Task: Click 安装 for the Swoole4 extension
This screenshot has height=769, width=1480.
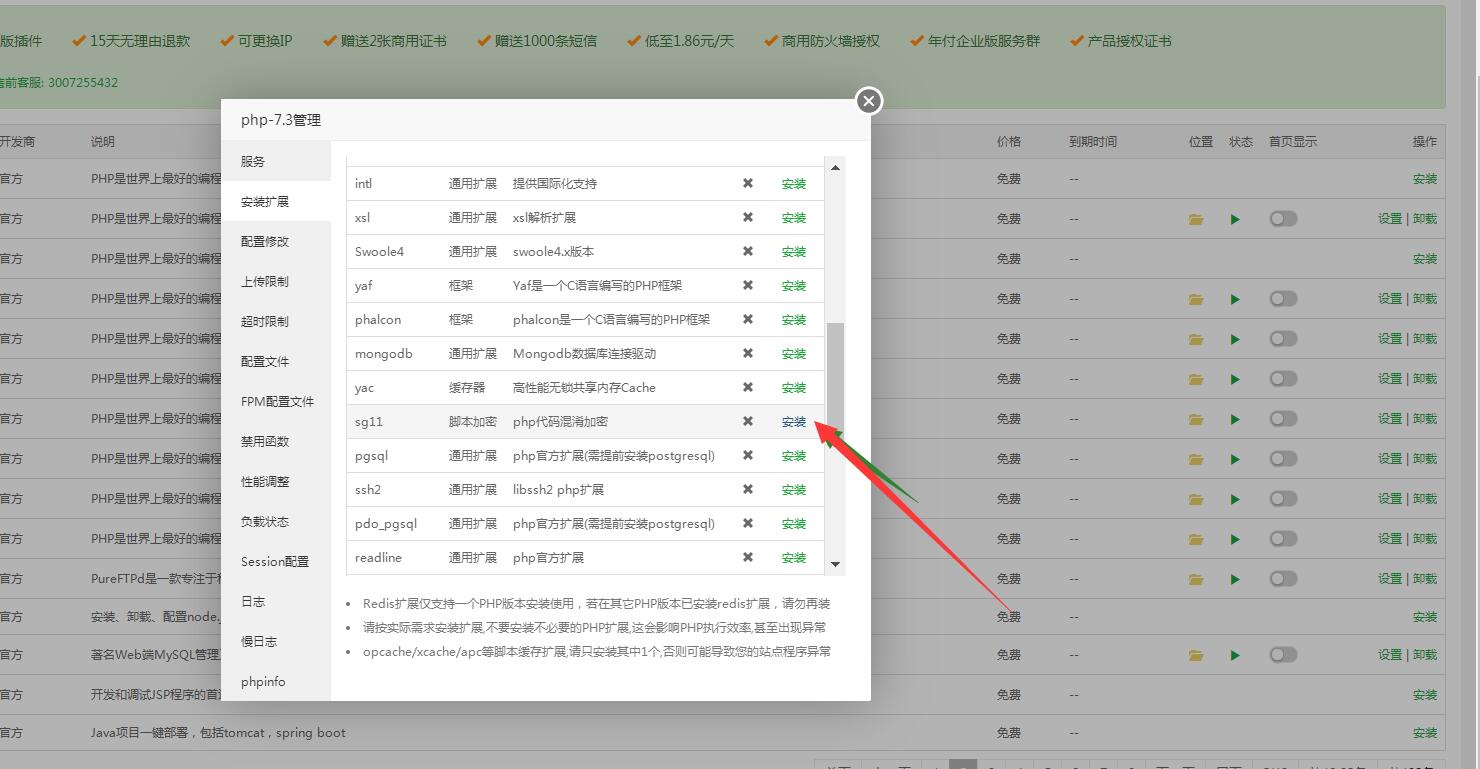Action: point(794,252)
